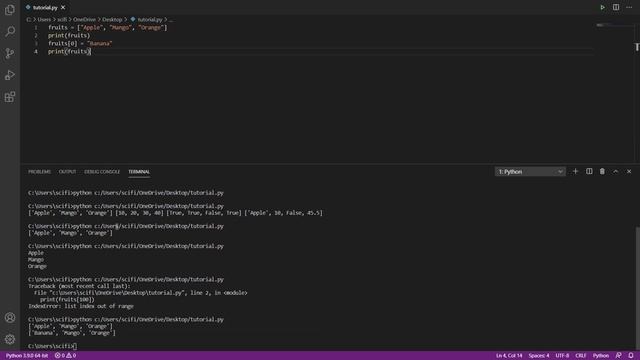Click the CRLF end-of-line indicator
Image resolution: width=640 pixels, height=360 pixels.
(x=580, y=356)
